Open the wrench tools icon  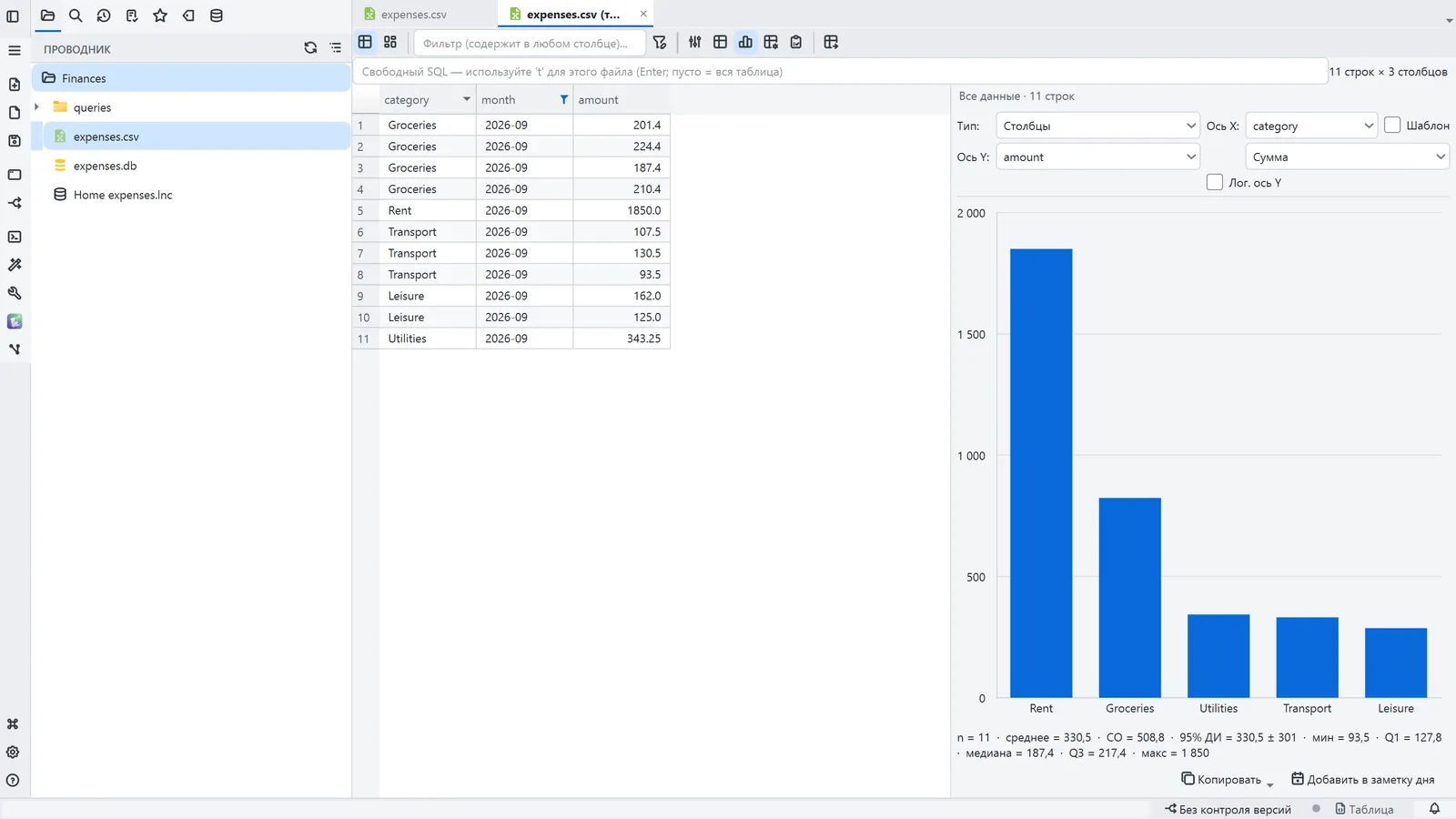point(15,293)
